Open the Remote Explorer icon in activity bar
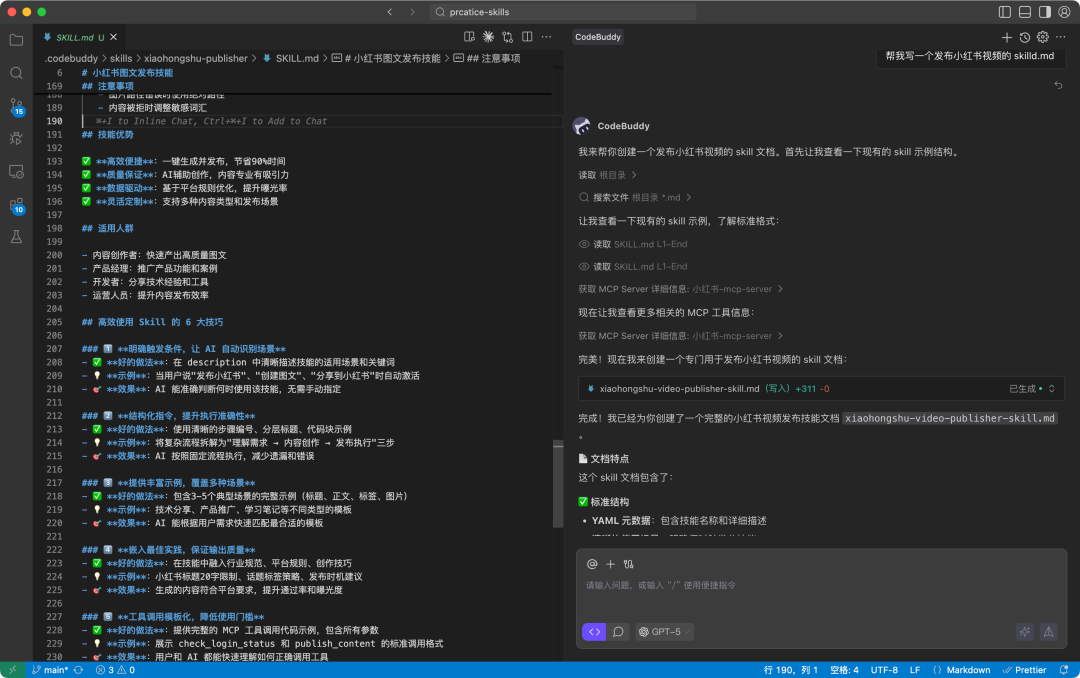The image size is (1080, 678). click(17, 171)
